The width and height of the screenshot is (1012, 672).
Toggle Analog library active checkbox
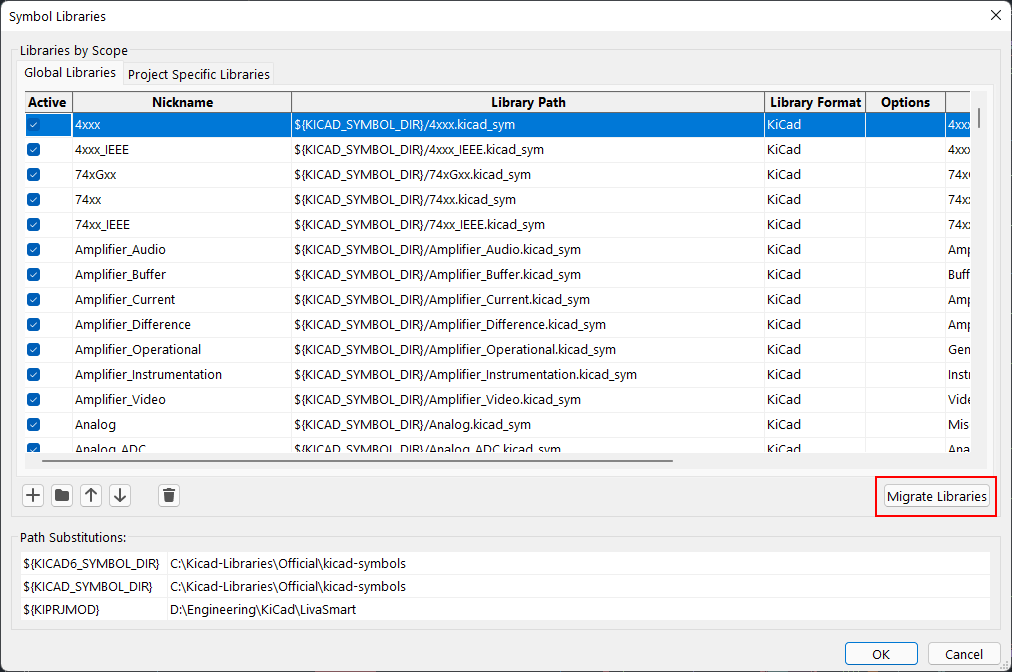pyautogui.click(x=34, y=425)
